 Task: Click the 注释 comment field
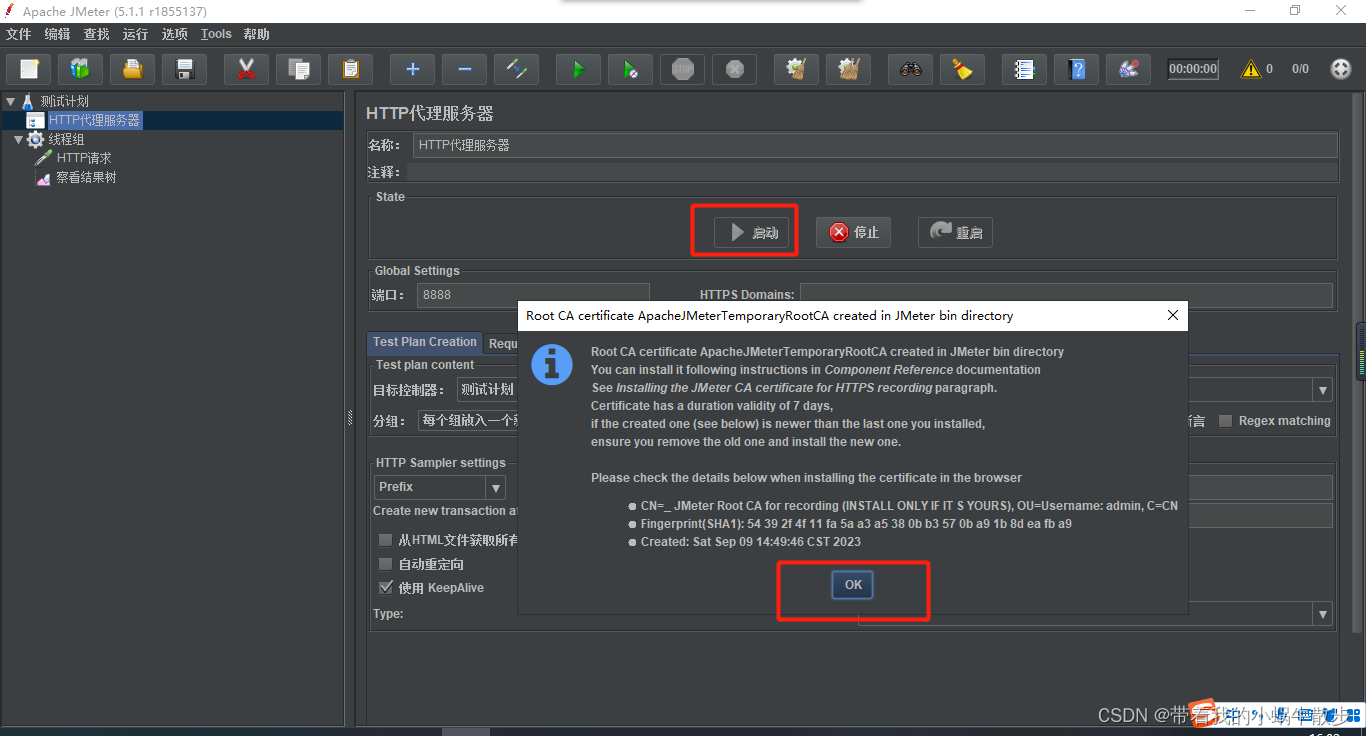point(871,172)
